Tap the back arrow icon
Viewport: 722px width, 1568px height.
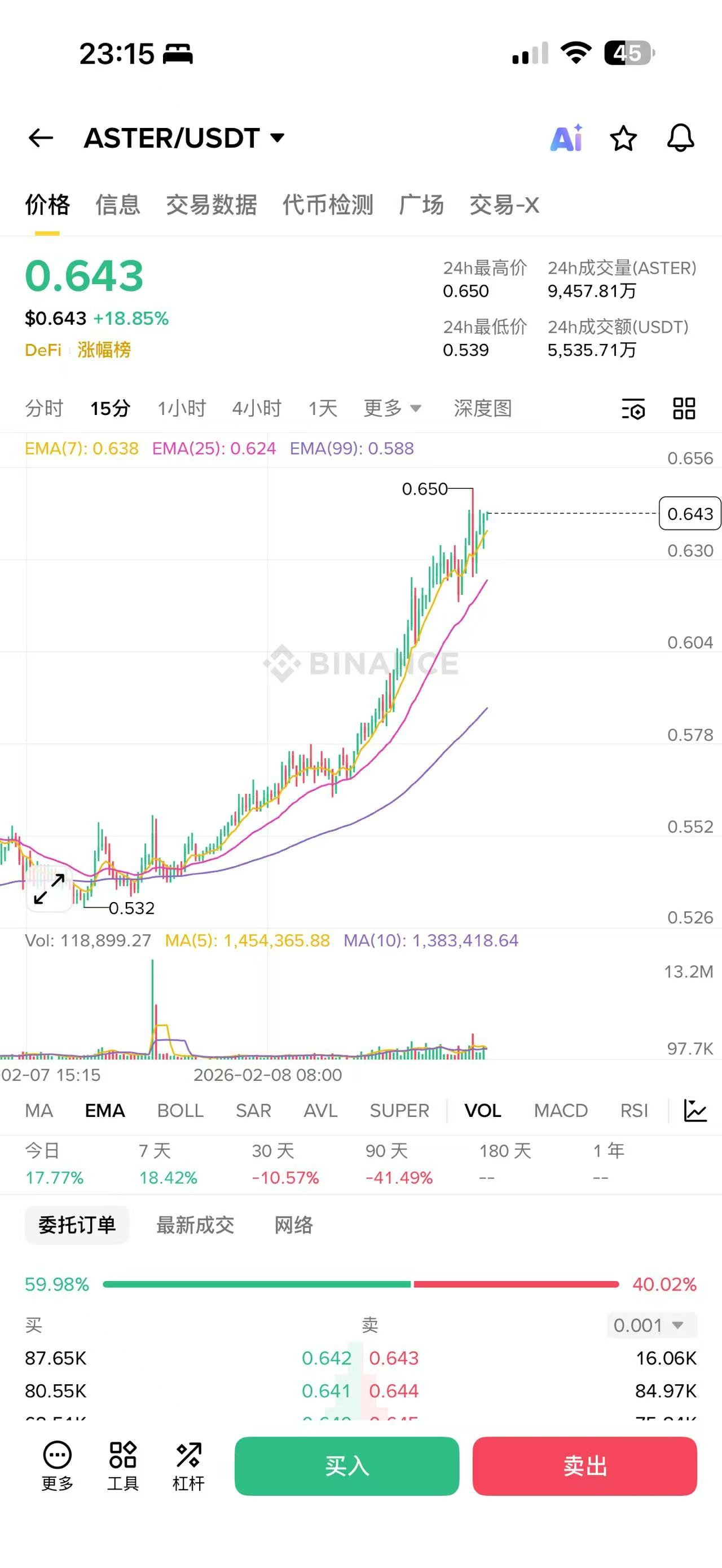(x=41, y=138)
